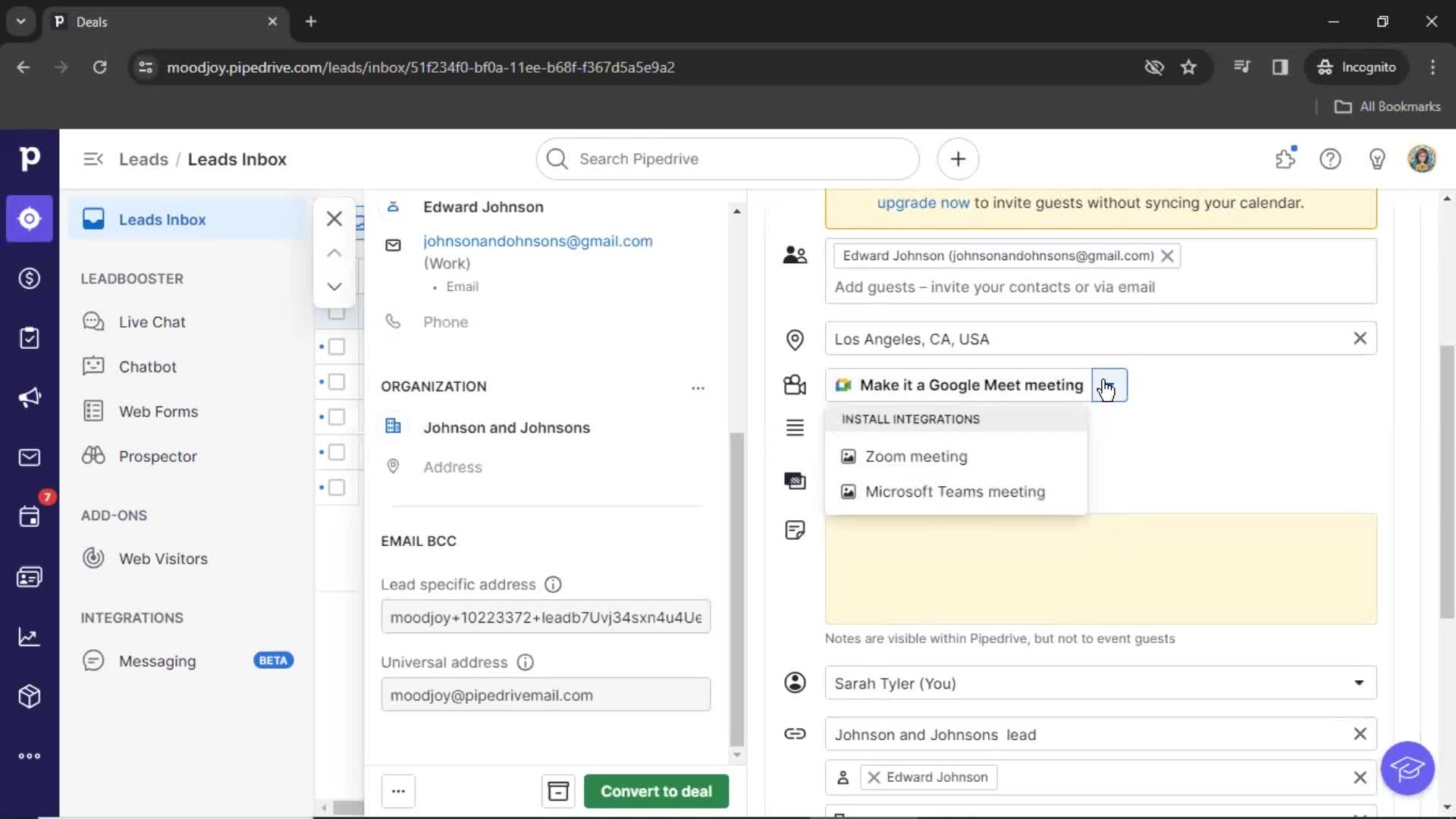Viewport: 1456px width, 819px height.
Task: Click the Universal address field
Action: [x=545, y=695]
